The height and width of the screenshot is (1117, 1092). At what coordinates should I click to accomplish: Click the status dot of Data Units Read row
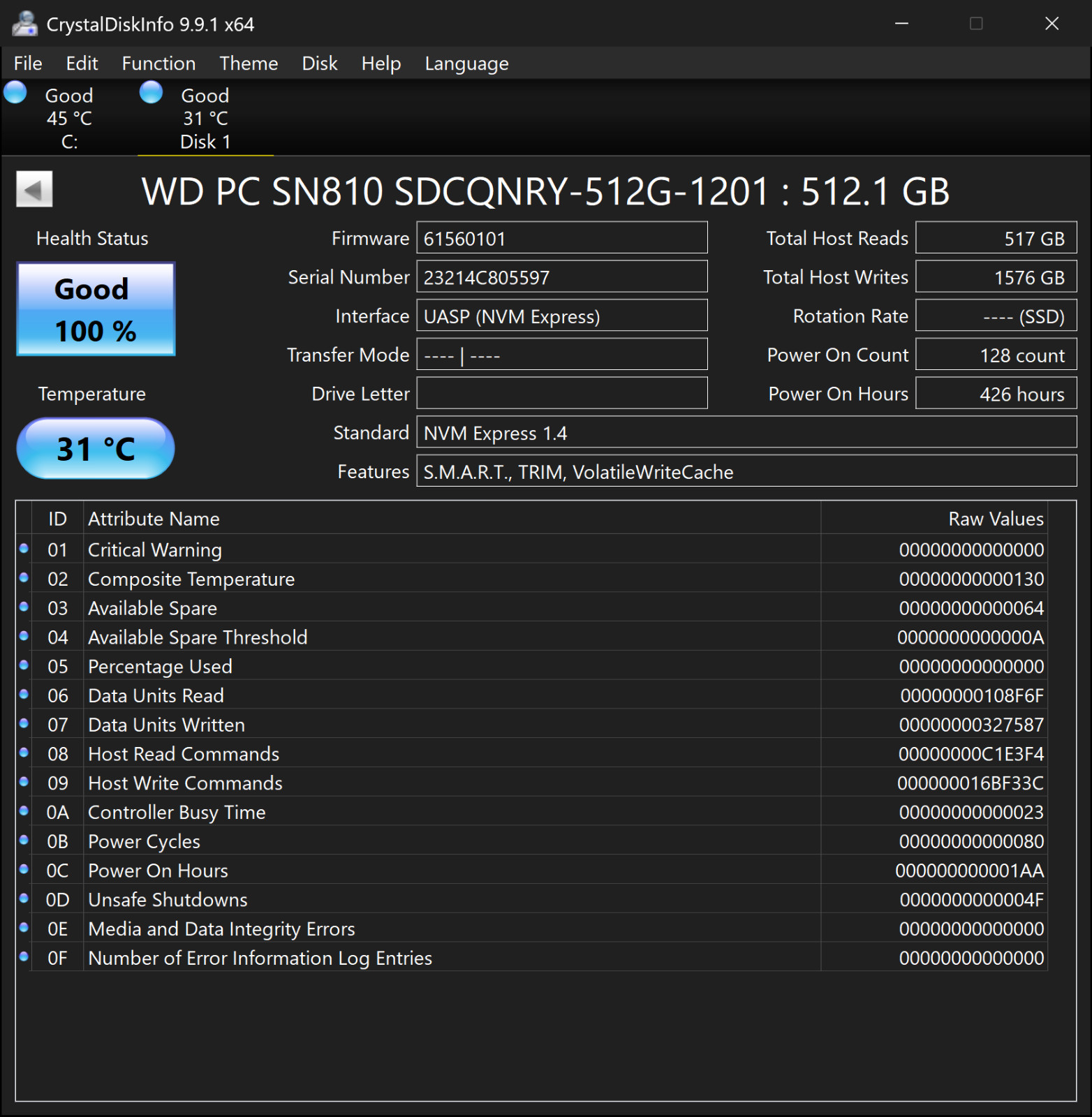point(24,695)
